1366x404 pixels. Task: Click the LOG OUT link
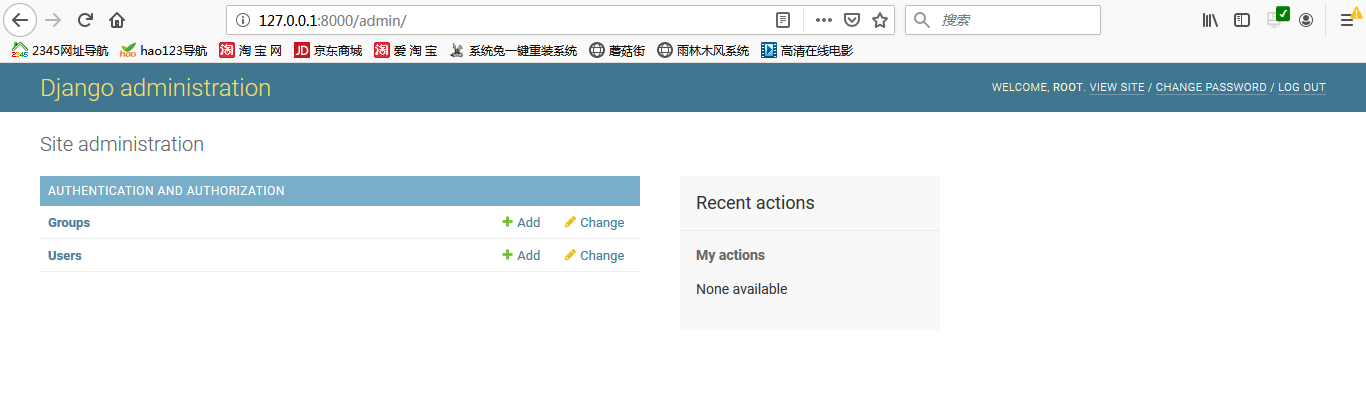[x=1302, y=88]
